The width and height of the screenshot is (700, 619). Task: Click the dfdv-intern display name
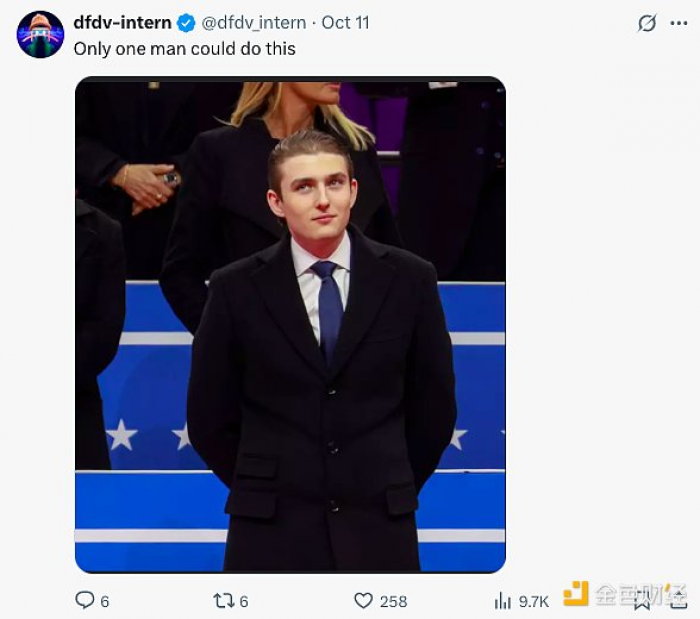point(122,23)
